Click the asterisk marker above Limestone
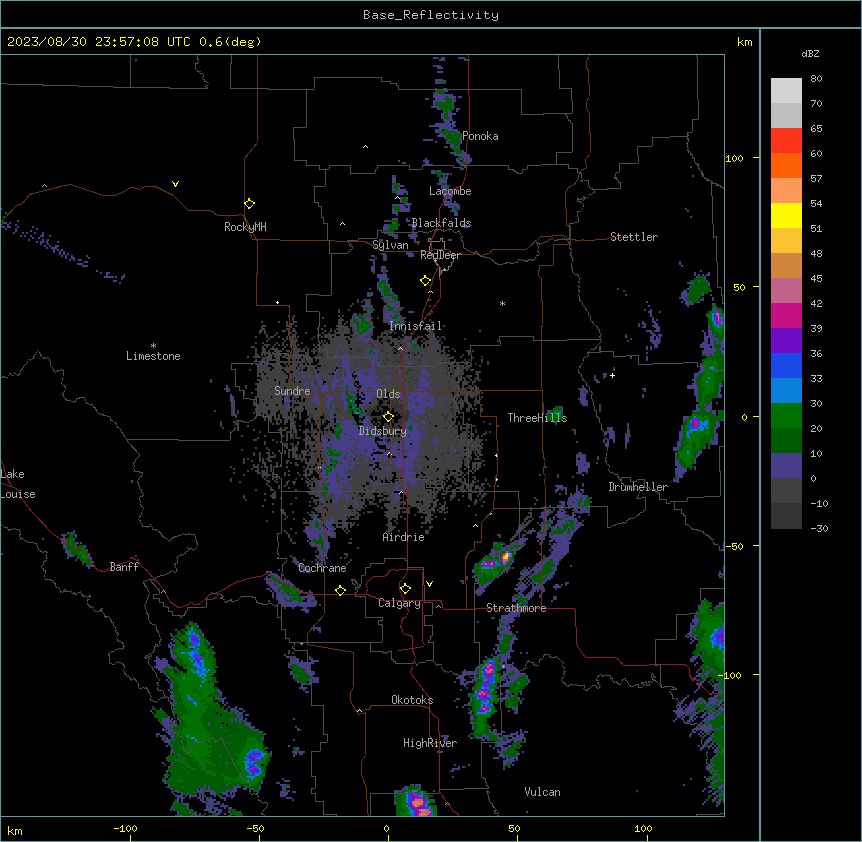Image resolution: width=862 pixels, height=842 pixels. (x=153, y=346)
